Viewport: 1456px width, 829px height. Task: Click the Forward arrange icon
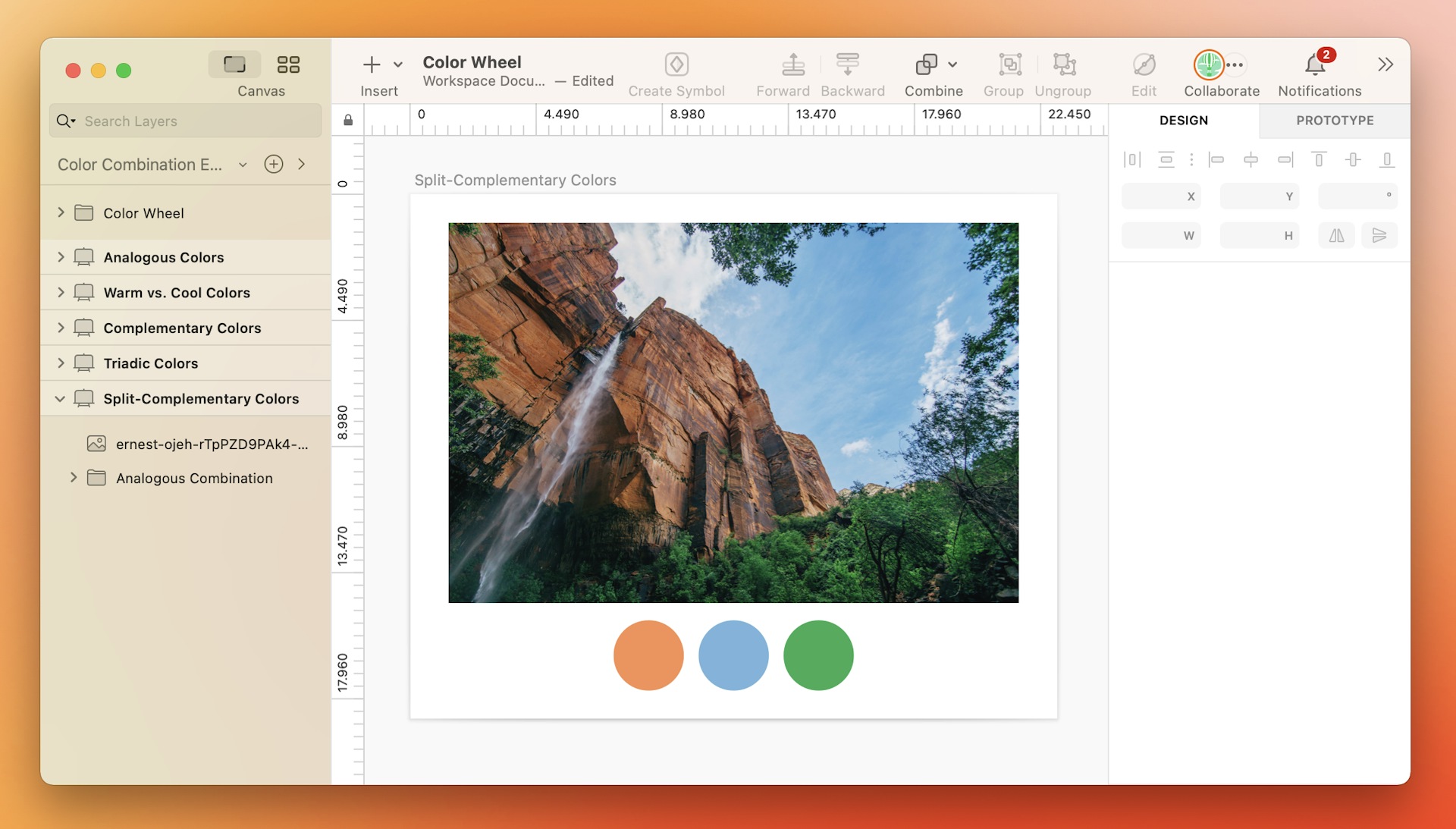(x=792, y=64)
